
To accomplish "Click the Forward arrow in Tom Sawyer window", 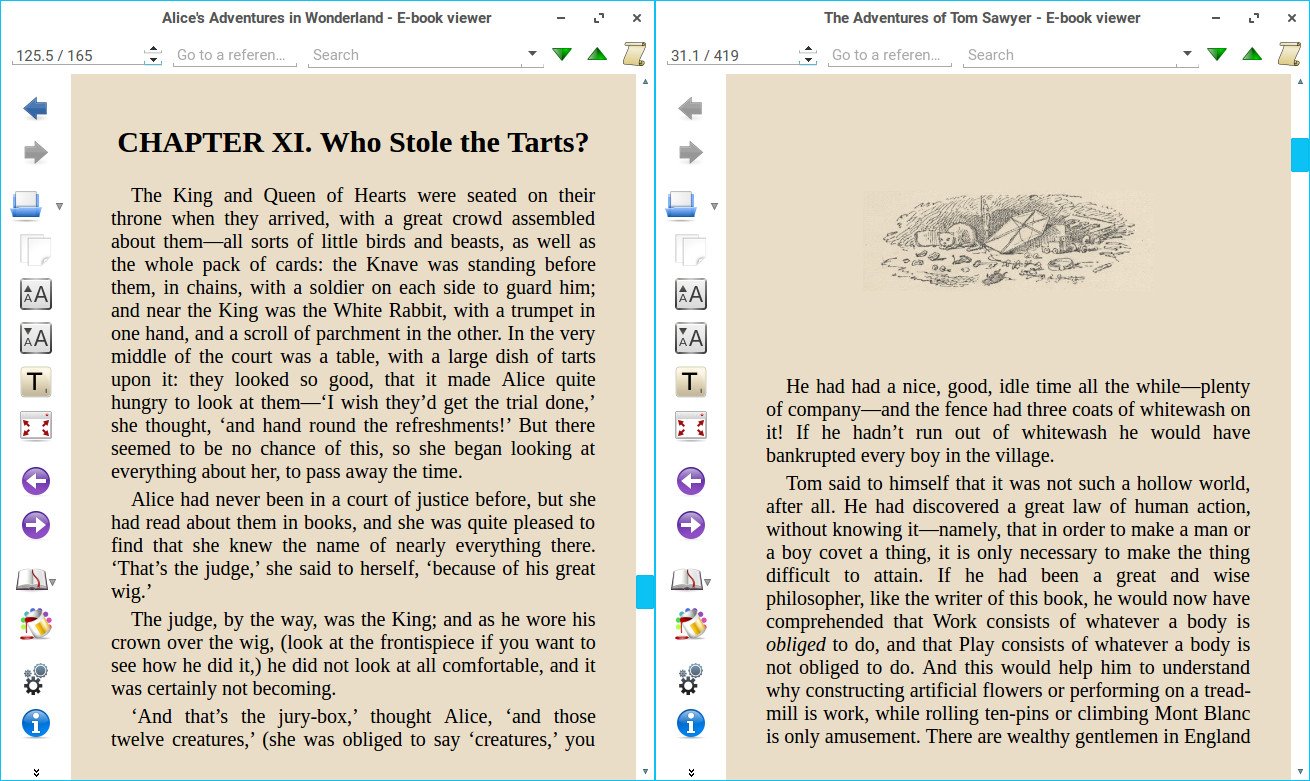I will (691, 153).
